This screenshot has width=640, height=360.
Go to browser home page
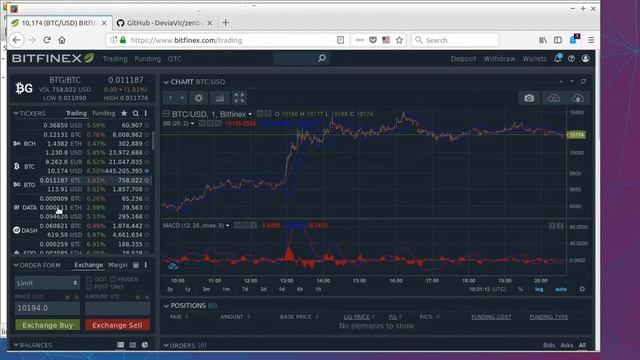click(62, 40)
